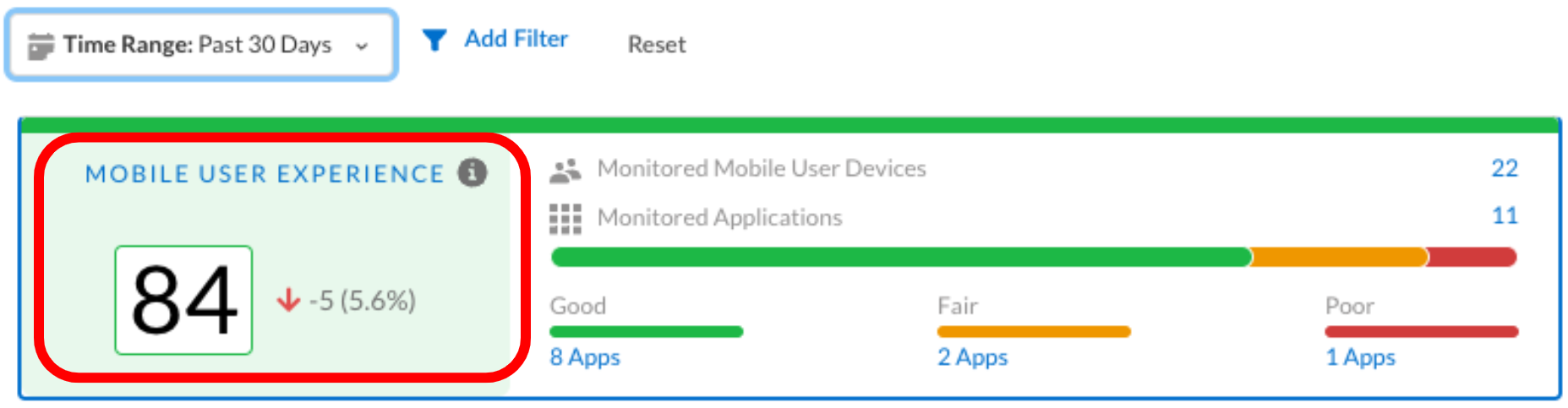Click the experience score 84 box
1568x408 pixels.
point(183,300)
